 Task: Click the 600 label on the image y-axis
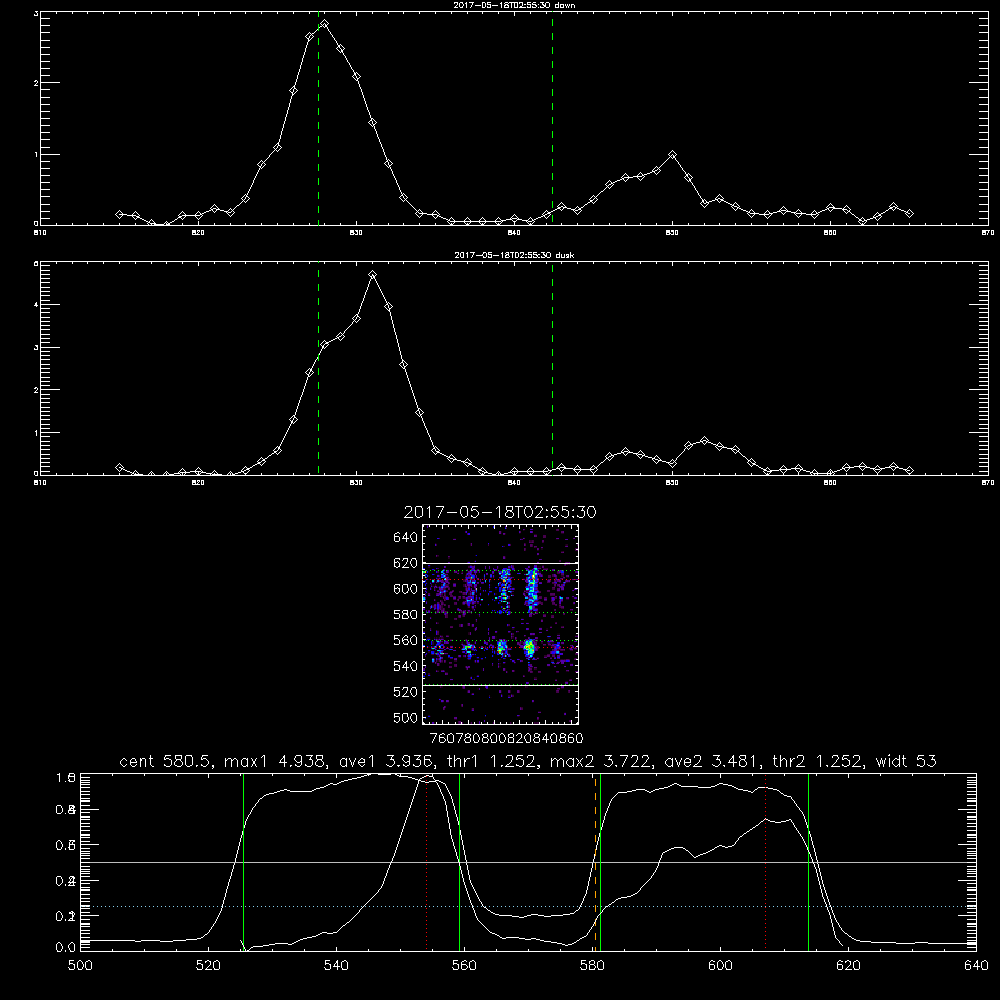point(406,589)
